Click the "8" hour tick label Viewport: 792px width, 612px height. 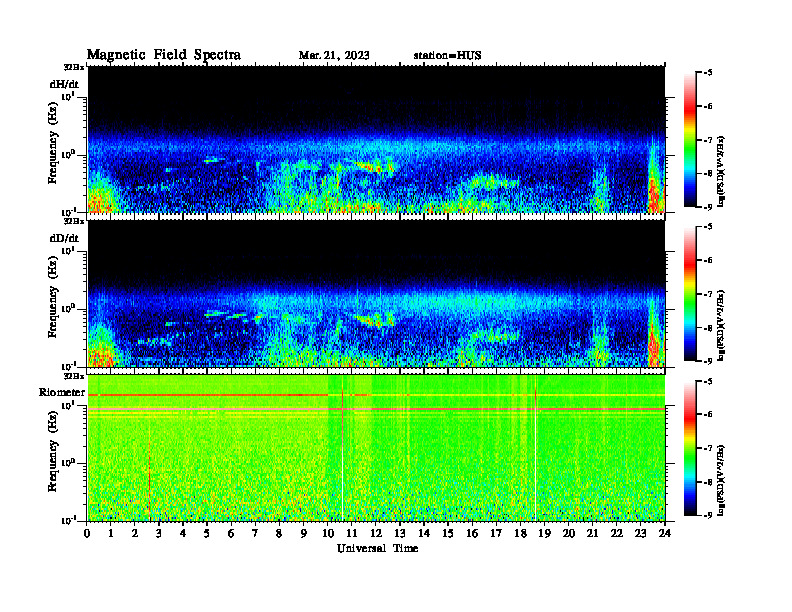tap(279, 533)
